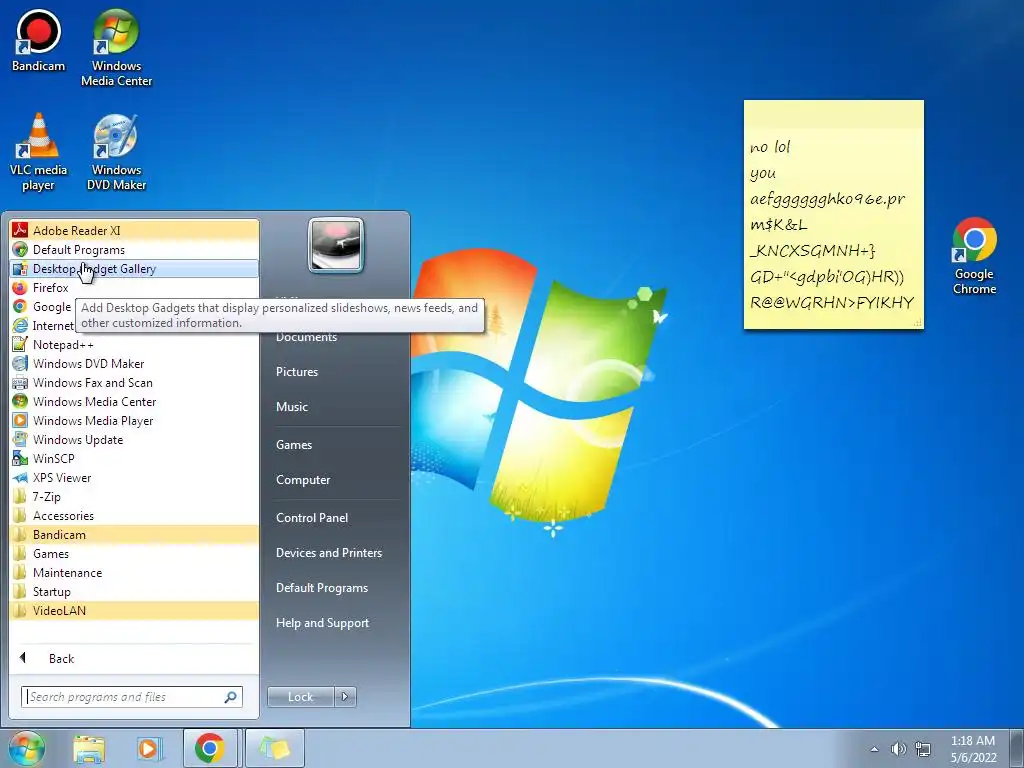Expand the Accessories folder
The width and height of the screenshot is (1024, 768).
point(134,515)
